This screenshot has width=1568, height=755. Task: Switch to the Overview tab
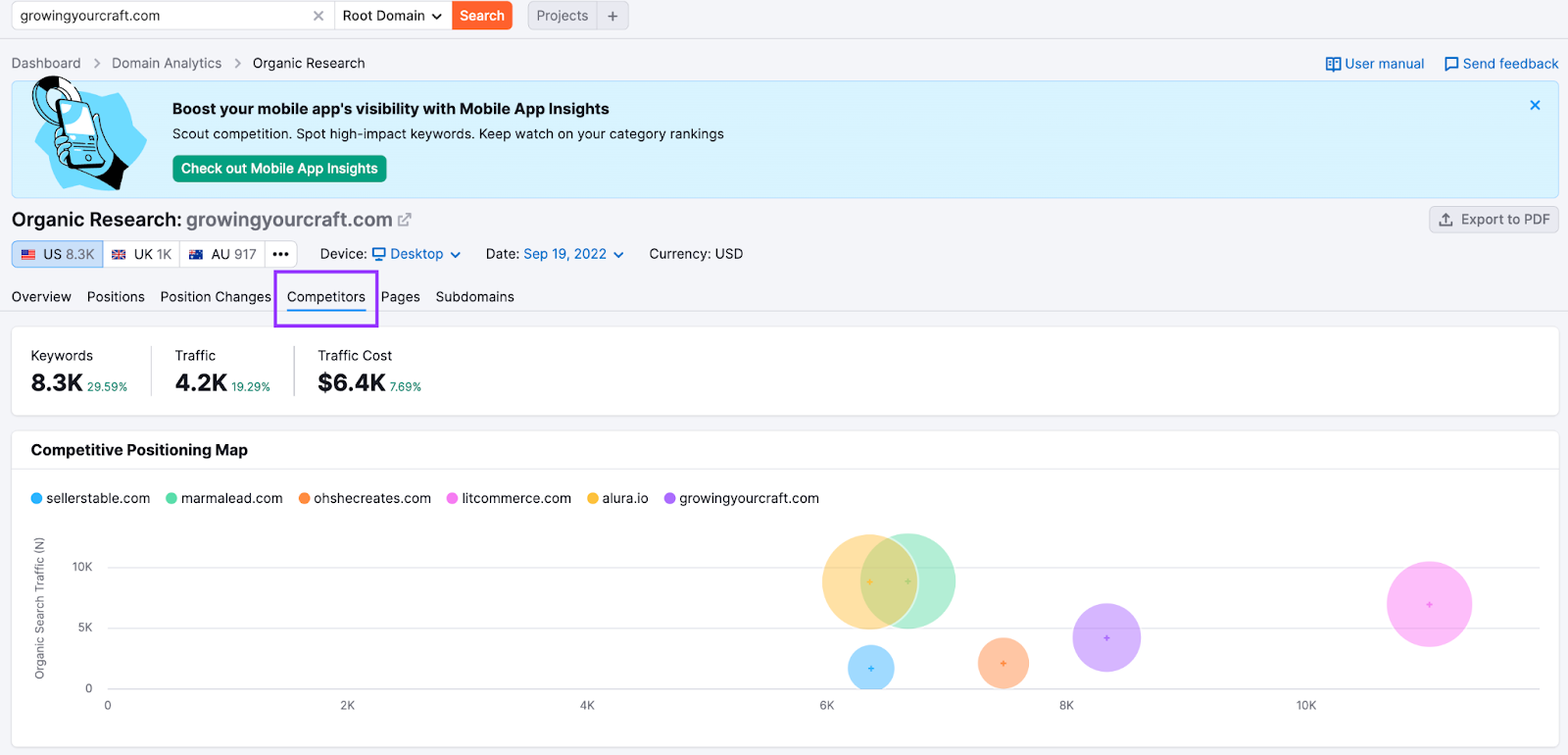(41, 297)
